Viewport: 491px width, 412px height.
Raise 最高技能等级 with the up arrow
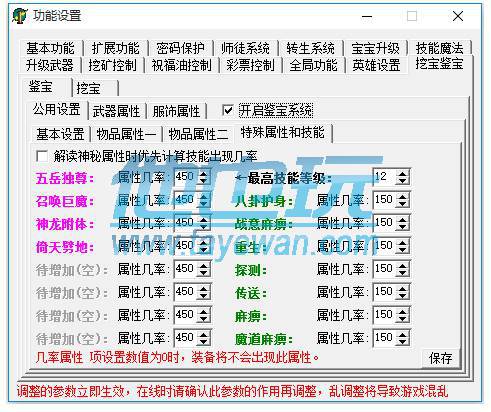[402, 173]
